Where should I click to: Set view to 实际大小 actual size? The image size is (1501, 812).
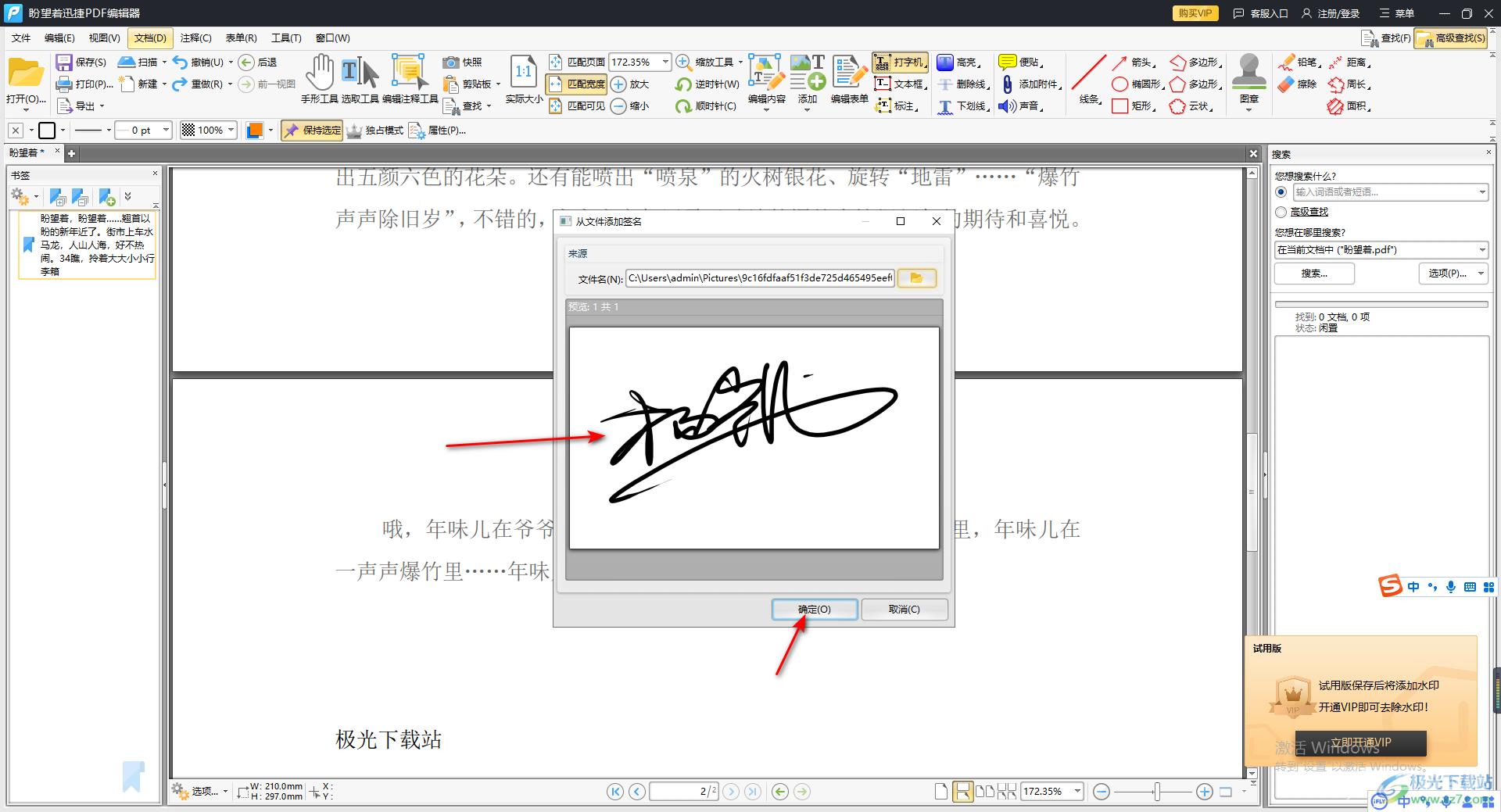point(523,79)
